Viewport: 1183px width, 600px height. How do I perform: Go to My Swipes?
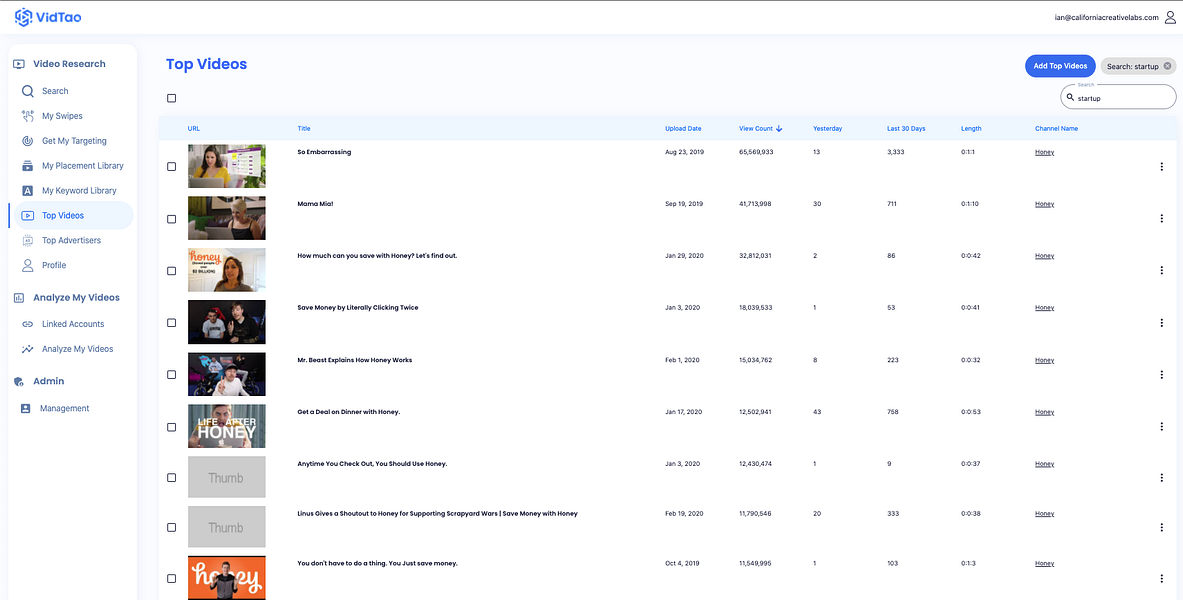63,116
